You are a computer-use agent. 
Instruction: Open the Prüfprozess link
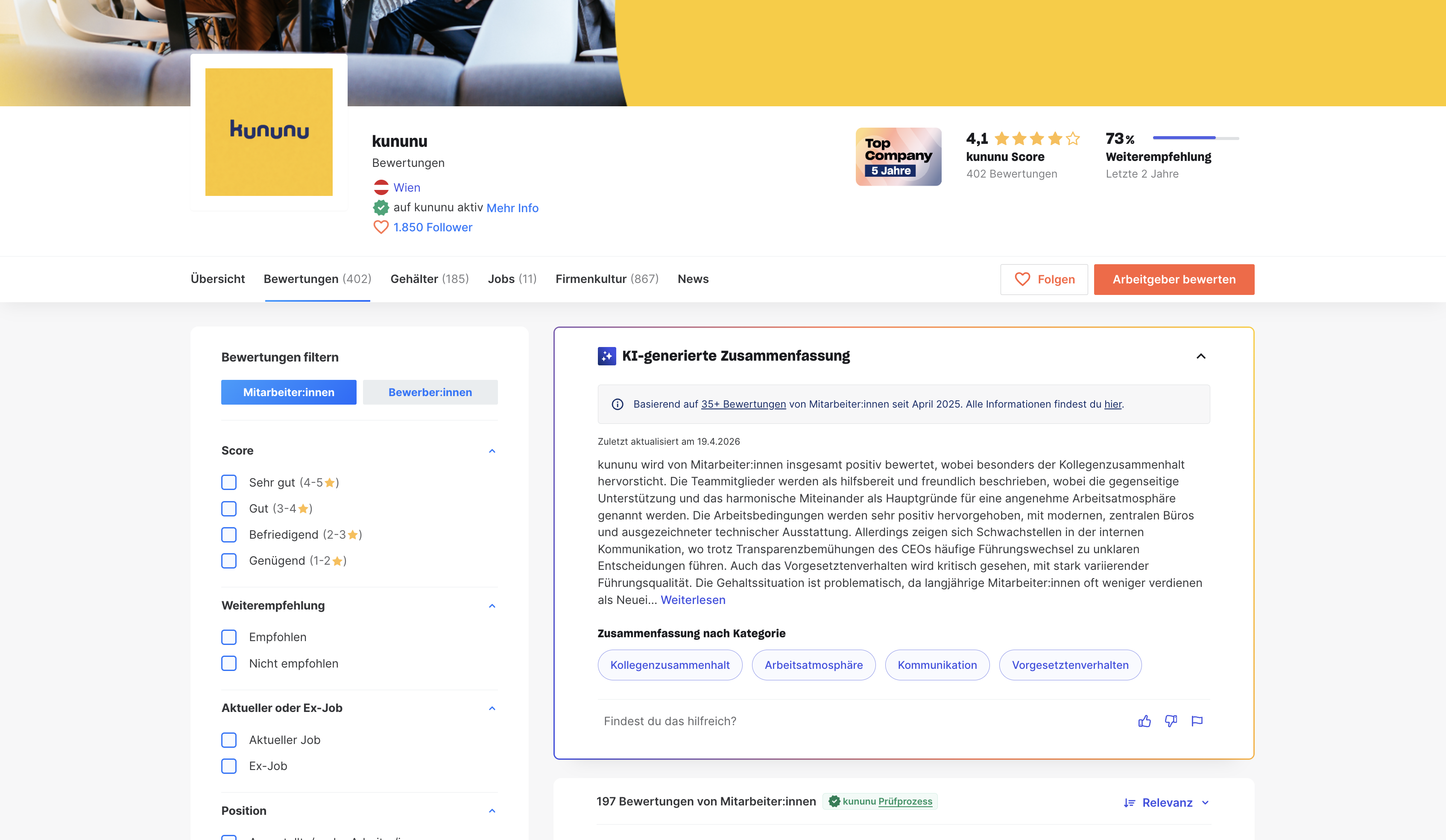pyautogui.click(x=905, y=802)
